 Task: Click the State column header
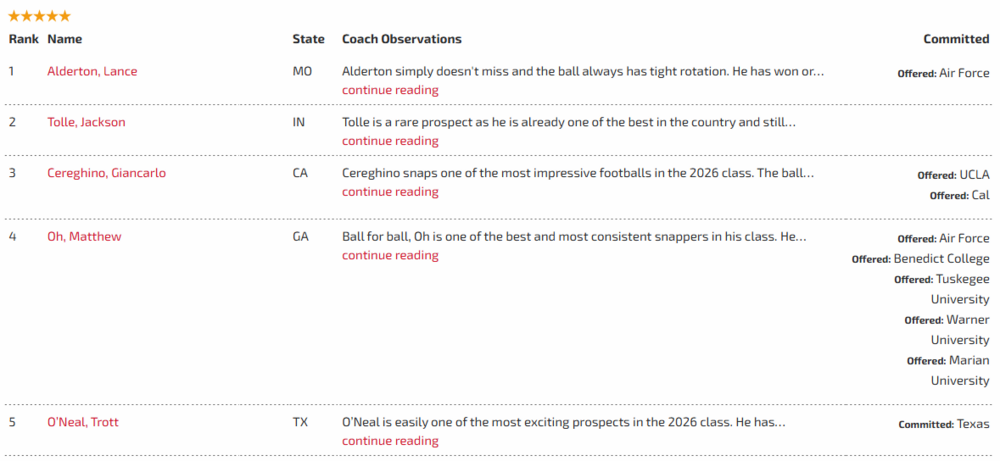click(x=308, y=39)
